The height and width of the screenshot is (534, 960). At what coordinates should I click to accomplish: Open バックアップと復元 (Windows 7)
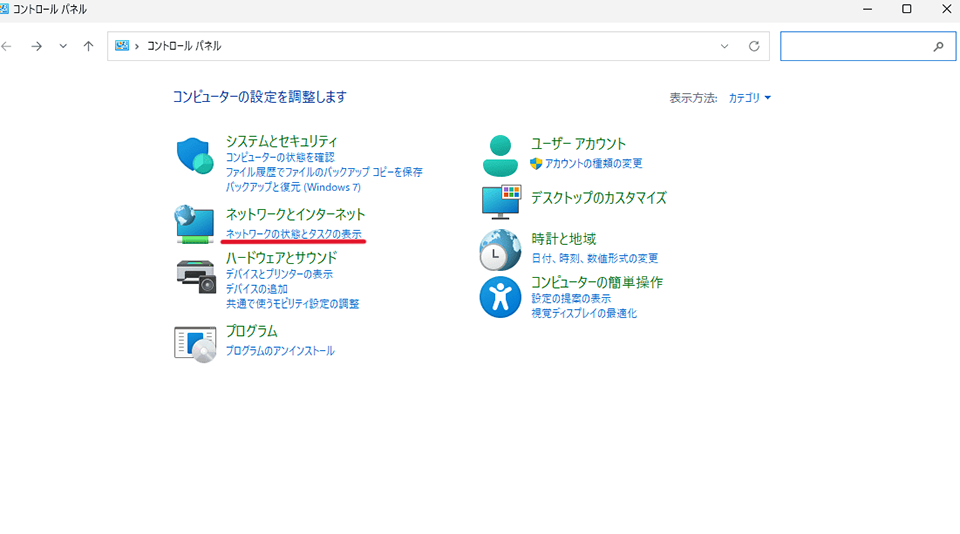pos(293,187)
